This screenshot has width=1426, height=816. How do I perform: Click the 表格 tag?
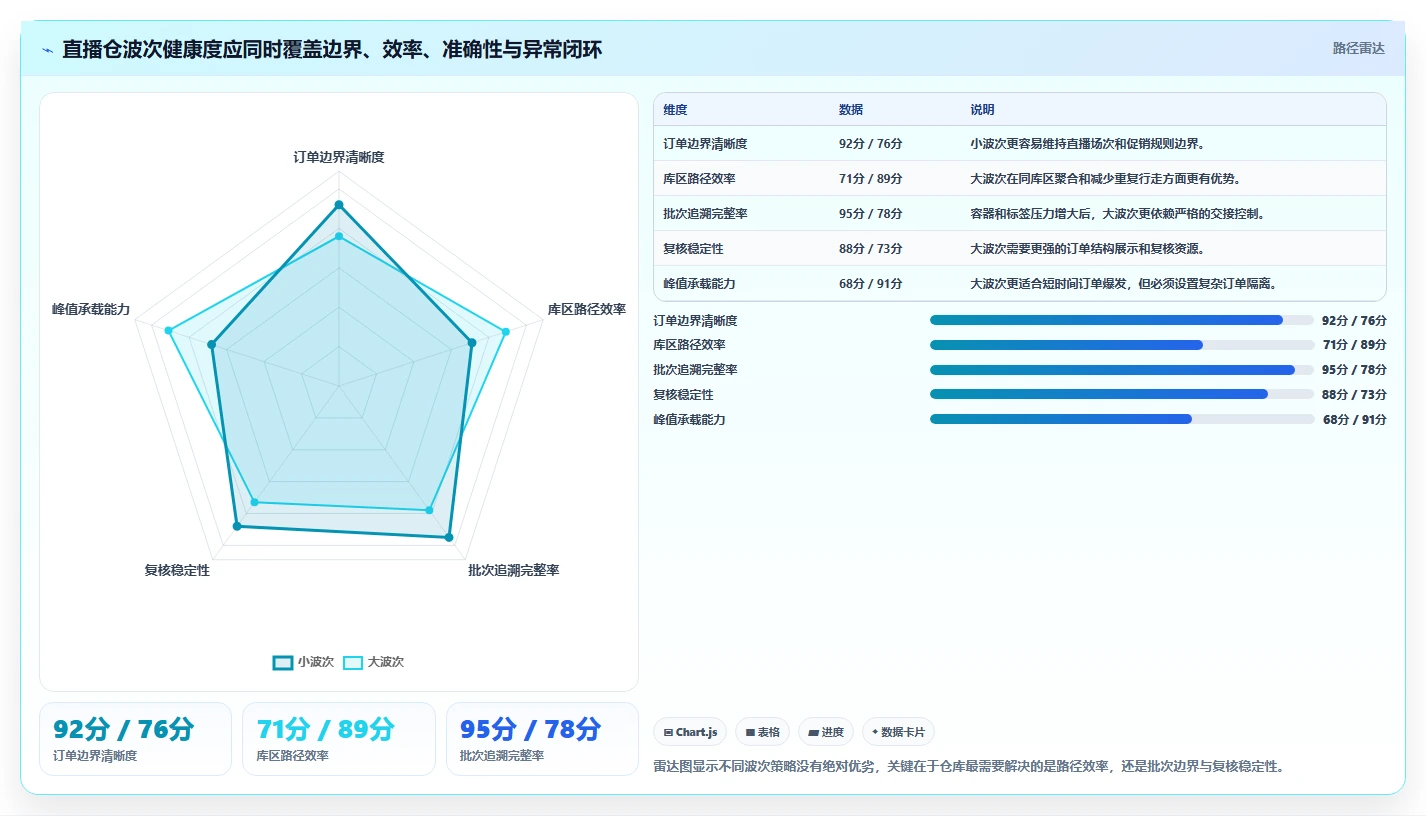[x=762, y=732]
